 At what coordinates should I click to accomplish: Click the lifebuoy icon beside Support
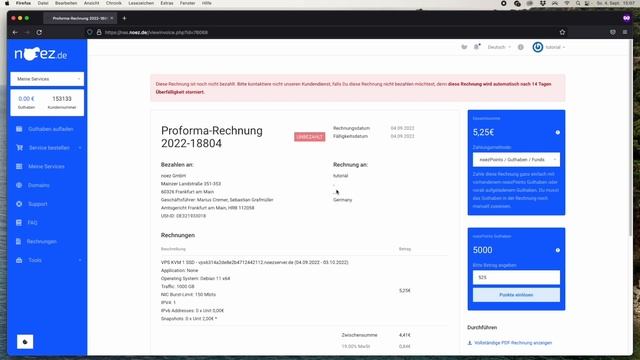pos(19,204)
